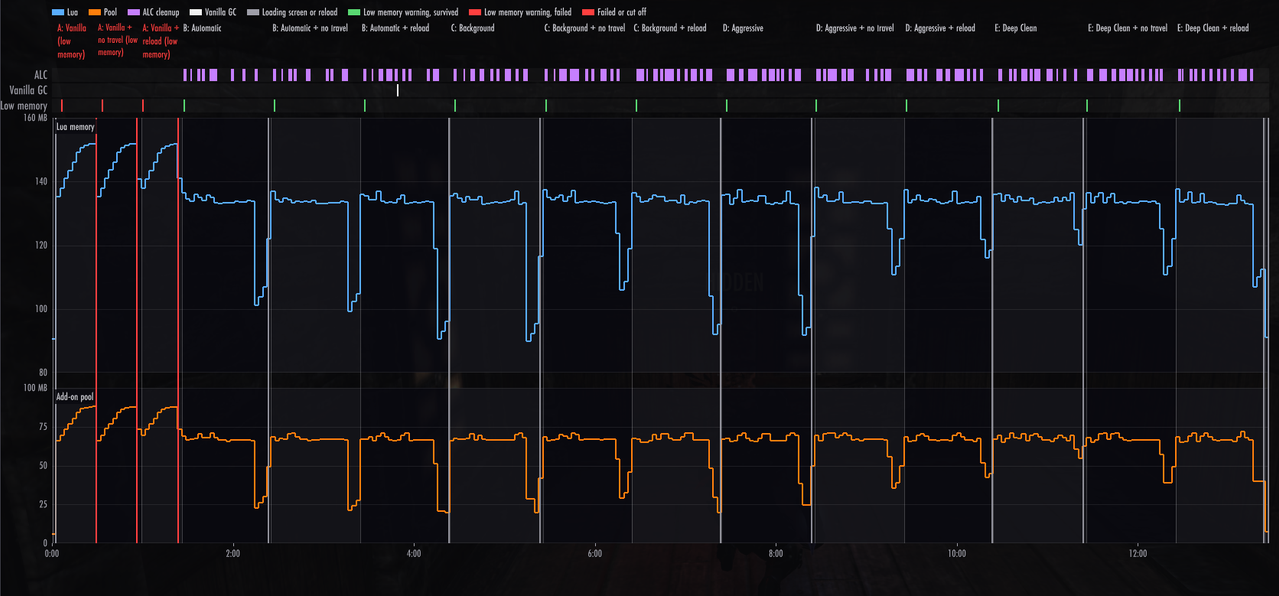Click the 'A: Vanilla + reload' section label
Screen dimensions: 1279x596
point(161,41)
